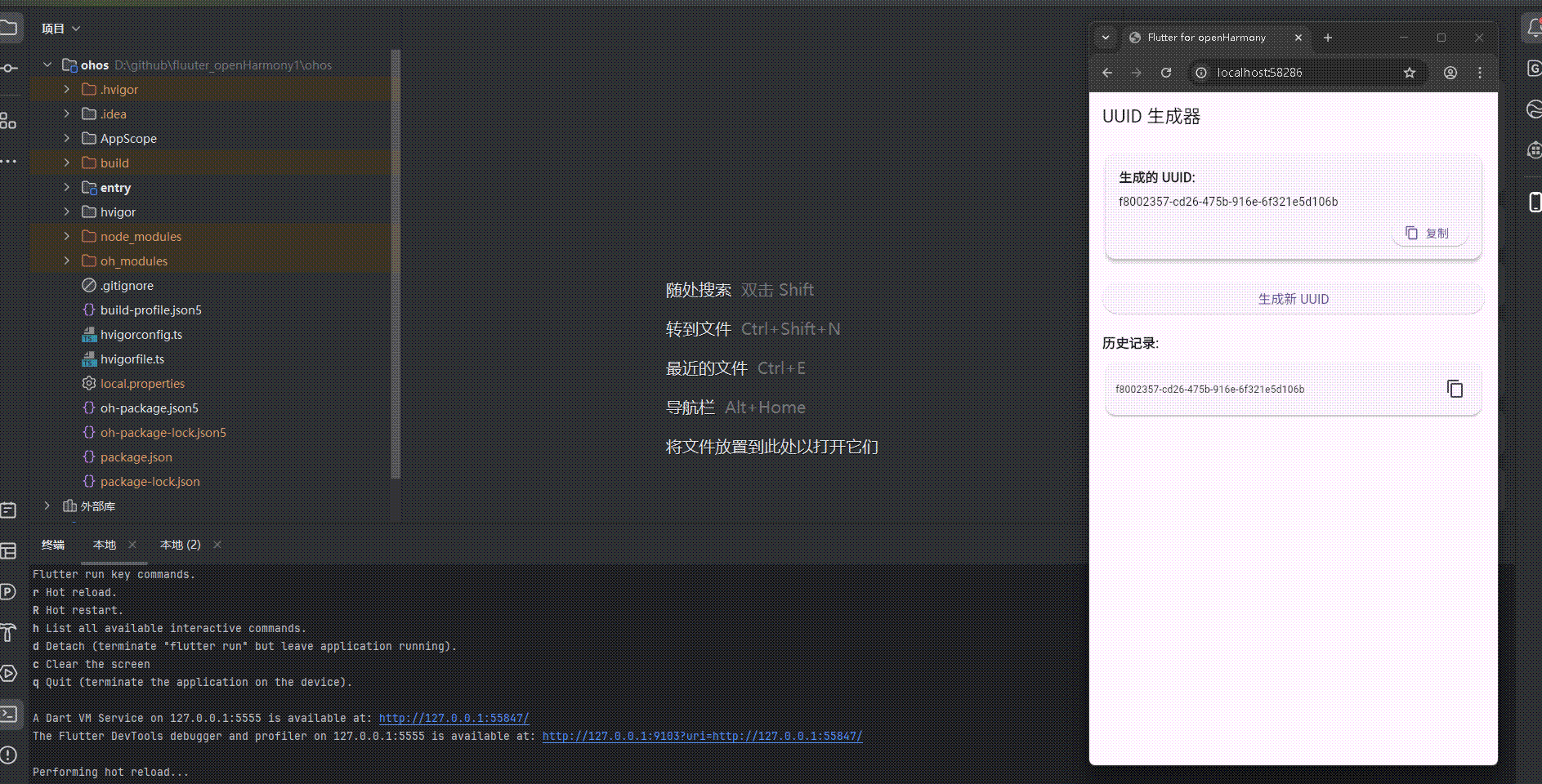
Task: Open the 项目 view switcher dropdown
Action: click(60, 27)
